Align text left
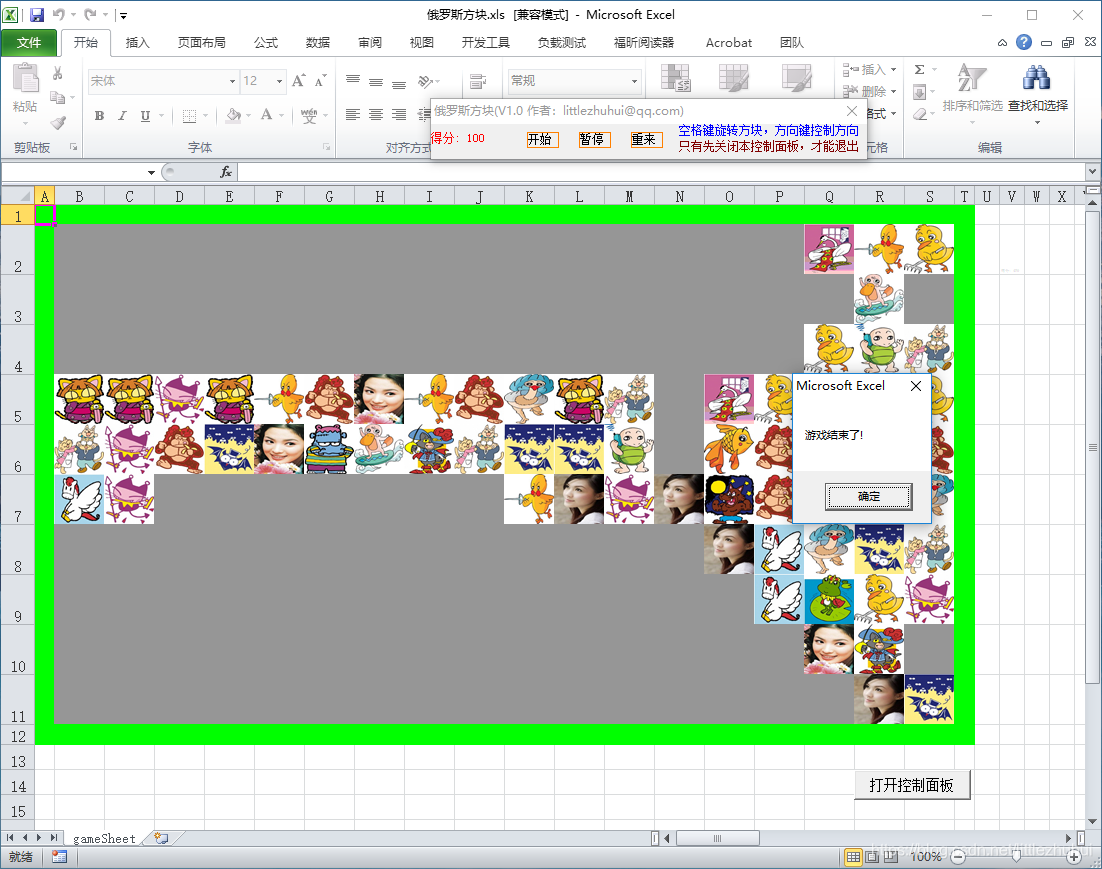This screenshot has height=869, width=1102. pyautogui.click(x=353, y=115)
